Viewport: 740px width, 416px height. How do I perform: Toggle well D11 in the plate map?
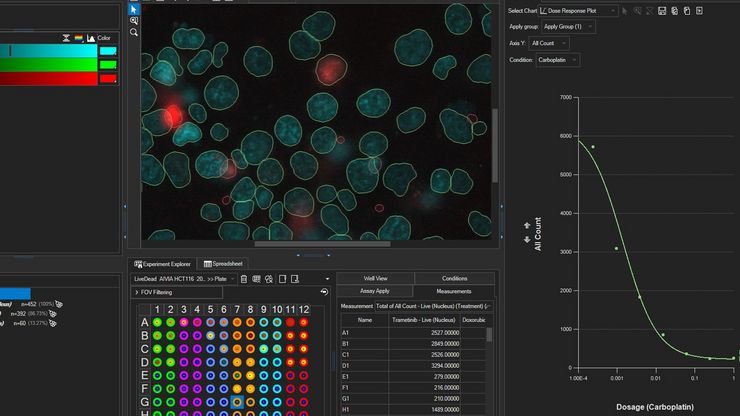pyautogui.click(x=290, y=362)
